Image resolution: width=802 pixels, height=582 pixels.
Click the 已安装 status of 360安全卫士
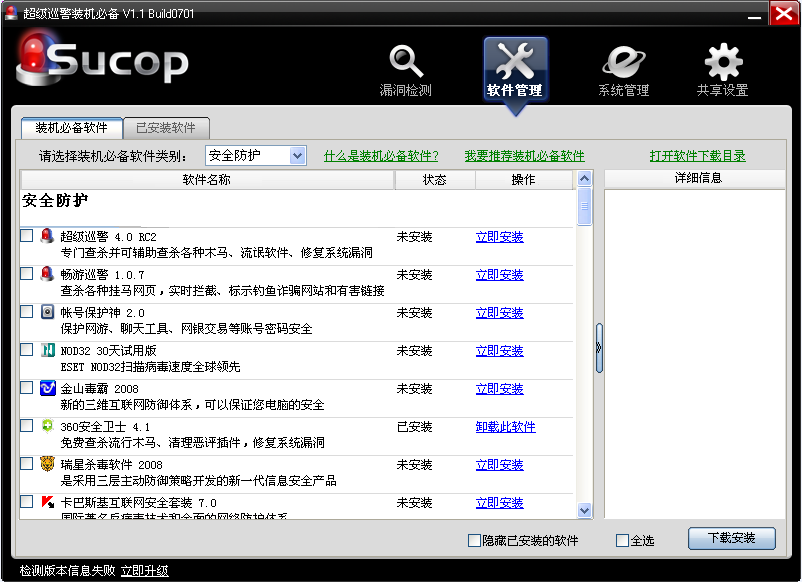[415, 427]
